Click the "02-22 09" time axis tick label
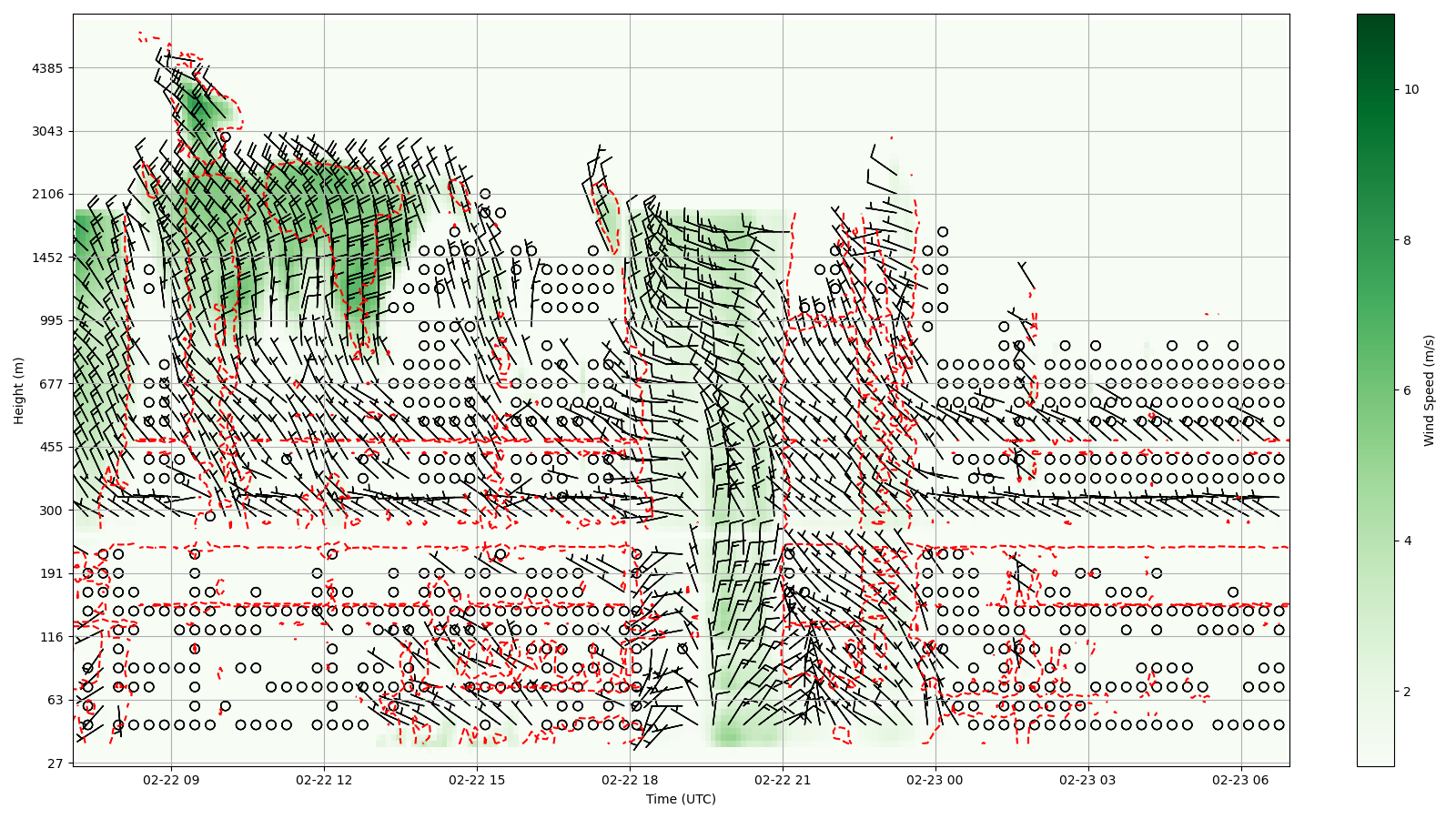 tap(171, 780)
